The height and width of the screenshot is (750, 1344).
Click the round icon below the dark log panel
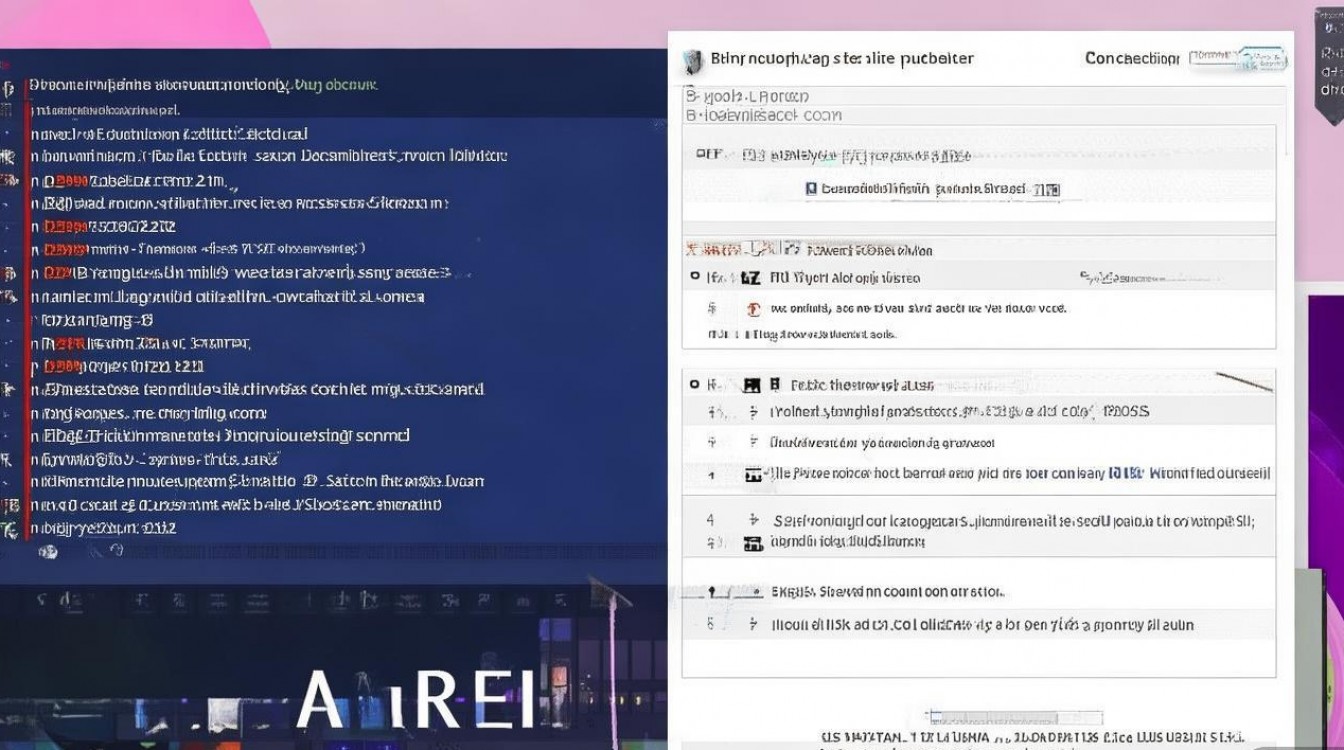click(x=48, y=551)
